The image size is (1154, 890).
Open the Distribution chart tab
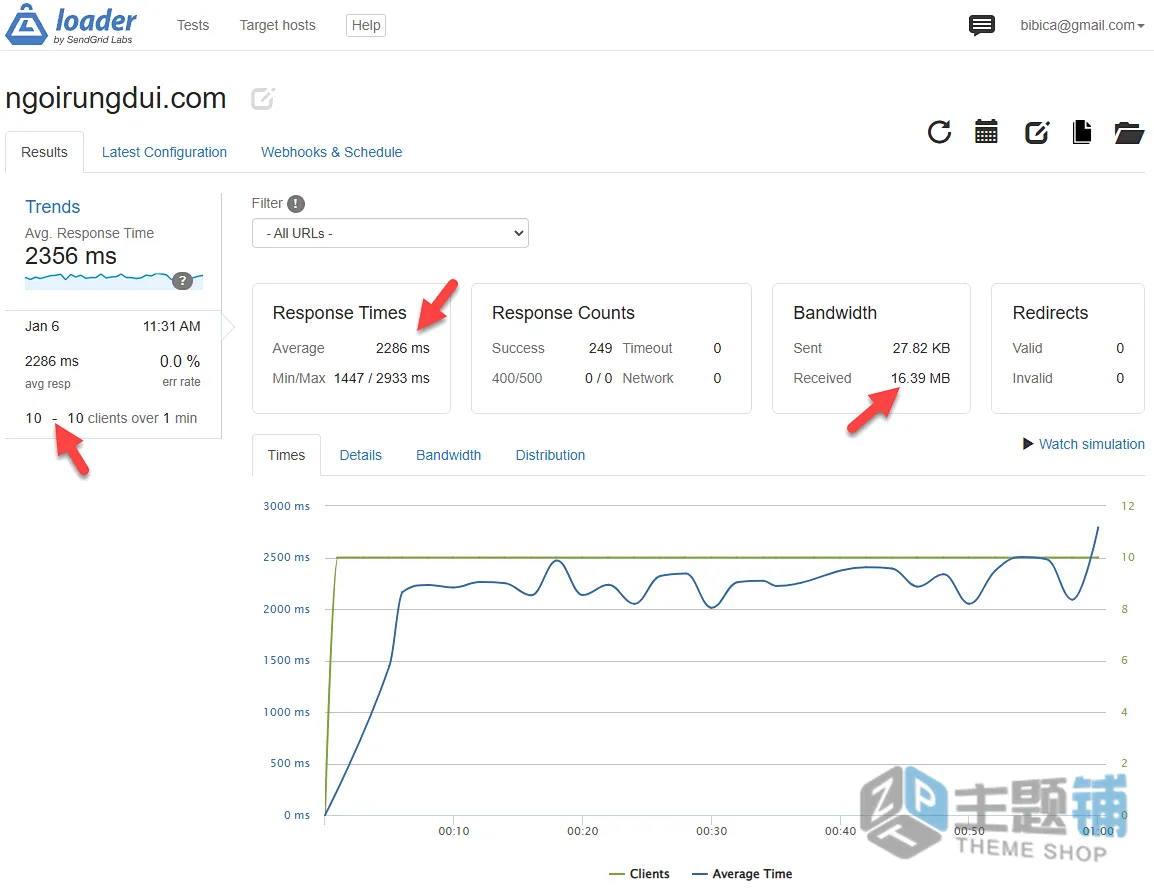click(x=550, y=455)
